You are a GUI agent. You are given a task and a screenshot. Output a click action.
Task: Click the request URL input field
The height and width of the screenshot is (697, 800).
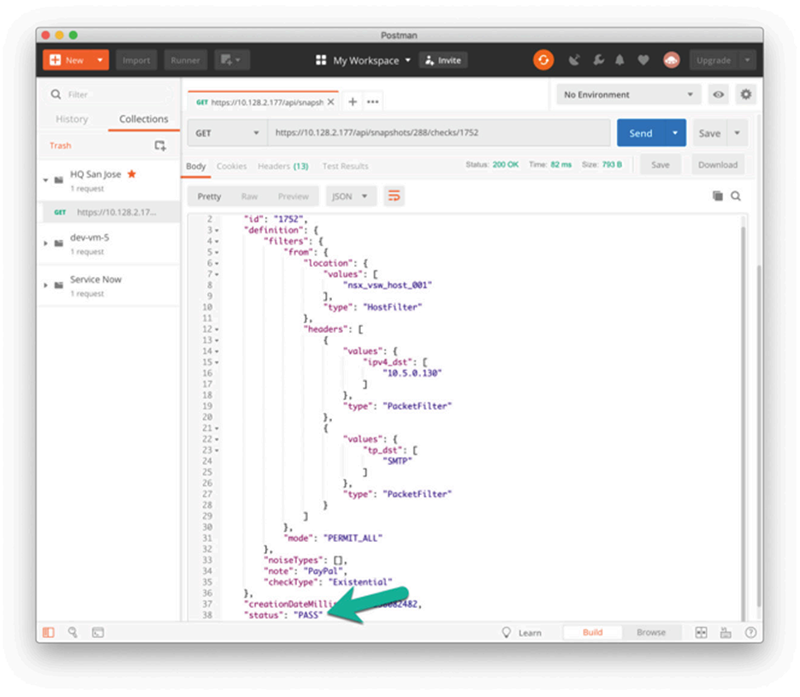[438, 133]
